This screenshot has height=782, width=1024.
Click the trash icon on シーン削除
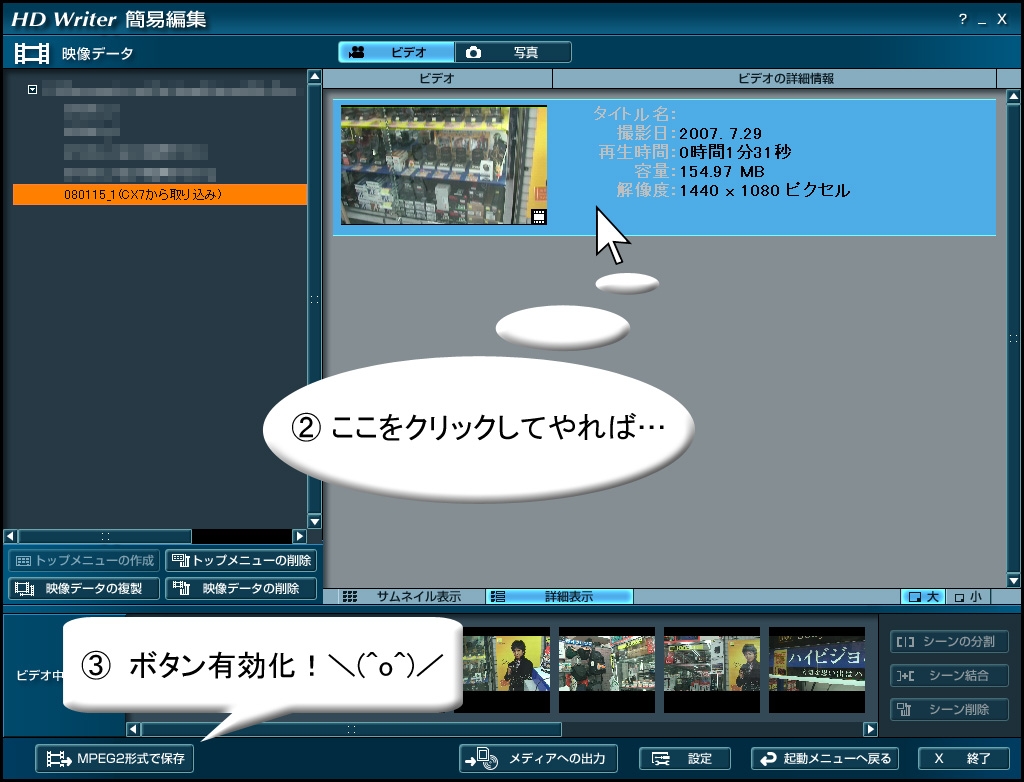pyautogui.click(x=904, y=709)
